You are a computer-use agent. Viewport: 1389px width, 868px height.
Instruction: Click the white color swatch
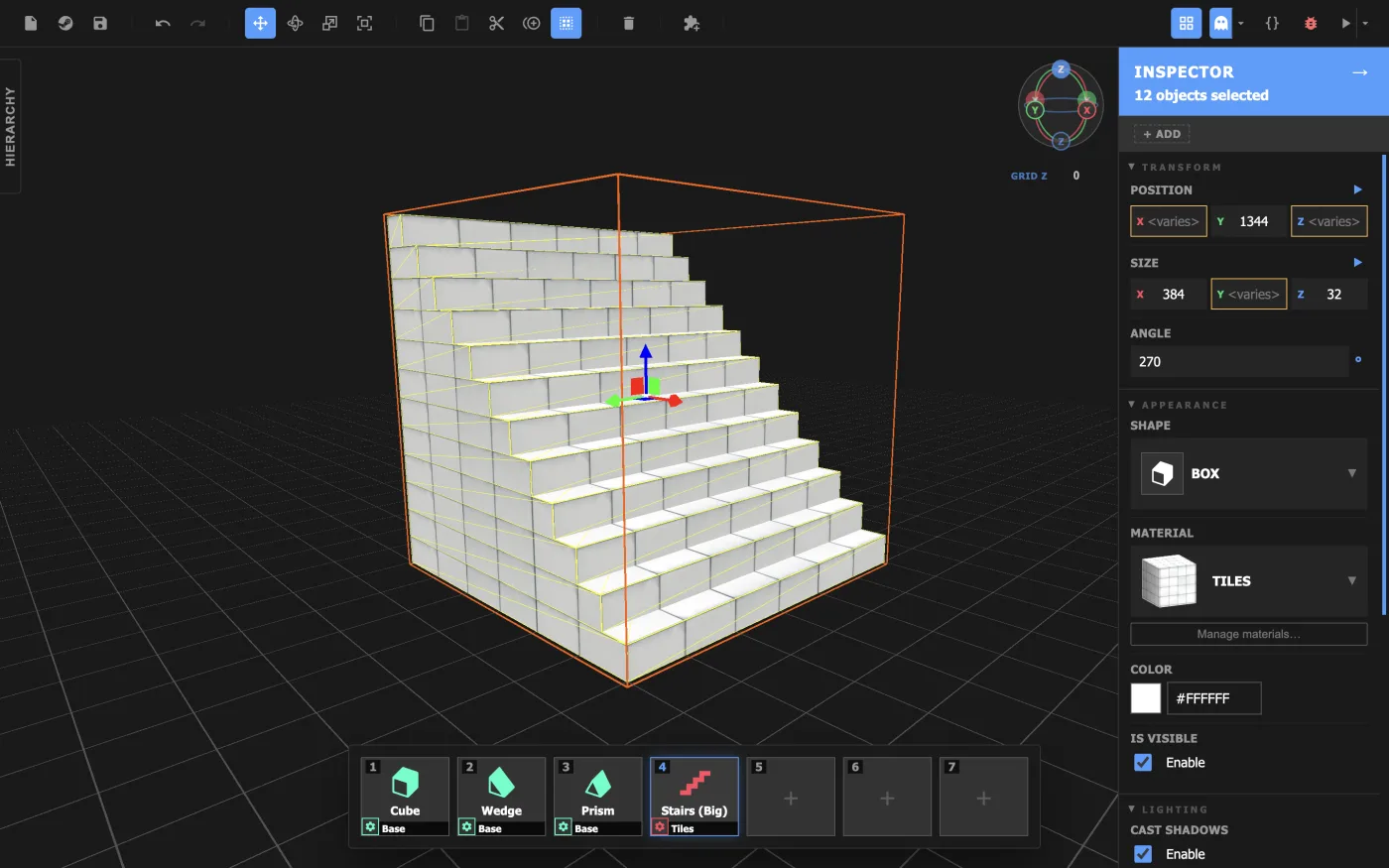tap(1146, 698)
